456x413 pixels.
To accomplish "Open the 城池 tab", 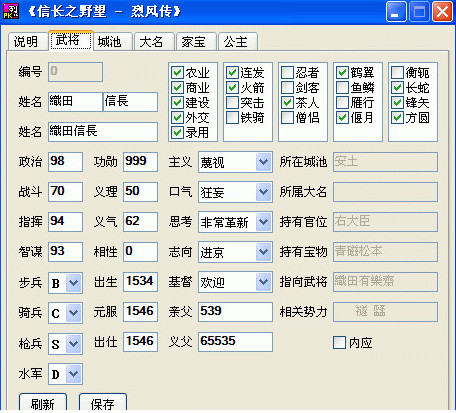I will coord(112,42).
